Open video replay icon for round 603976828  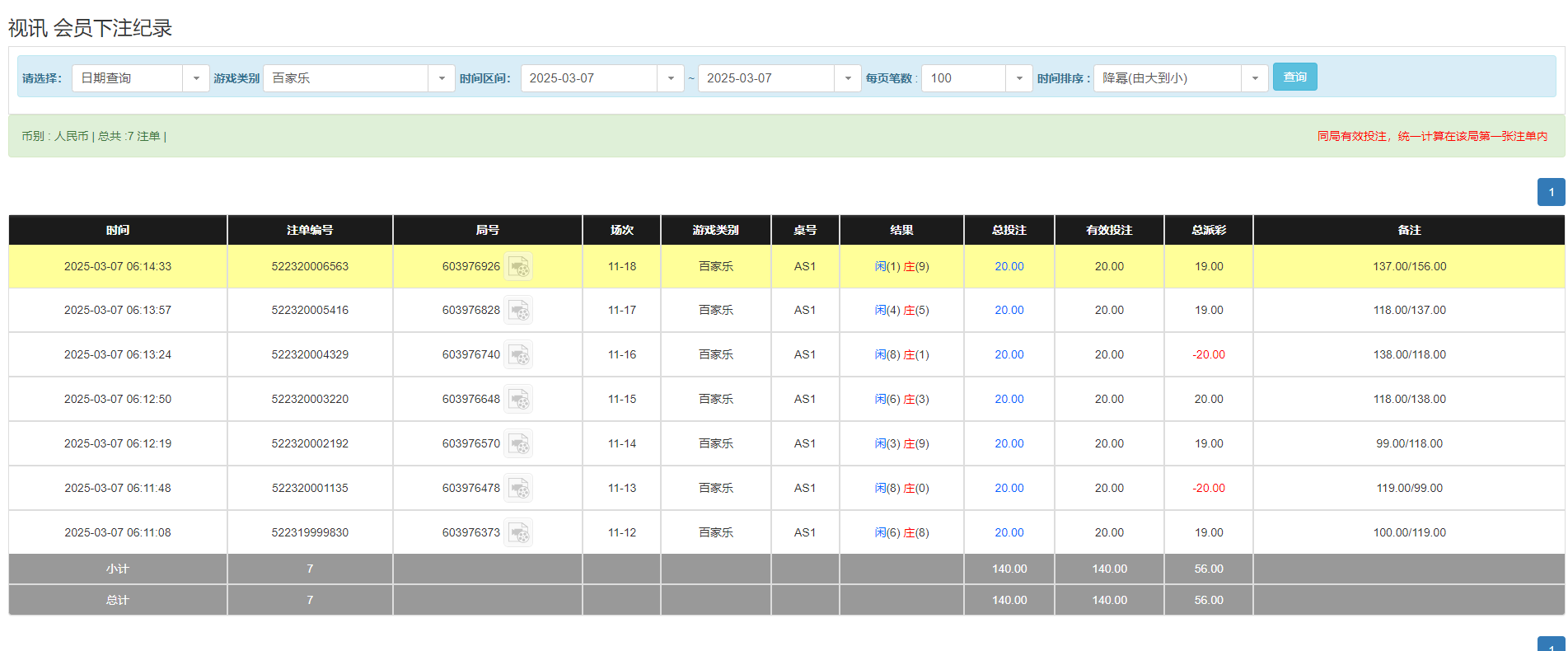click(x=518, y=311)
